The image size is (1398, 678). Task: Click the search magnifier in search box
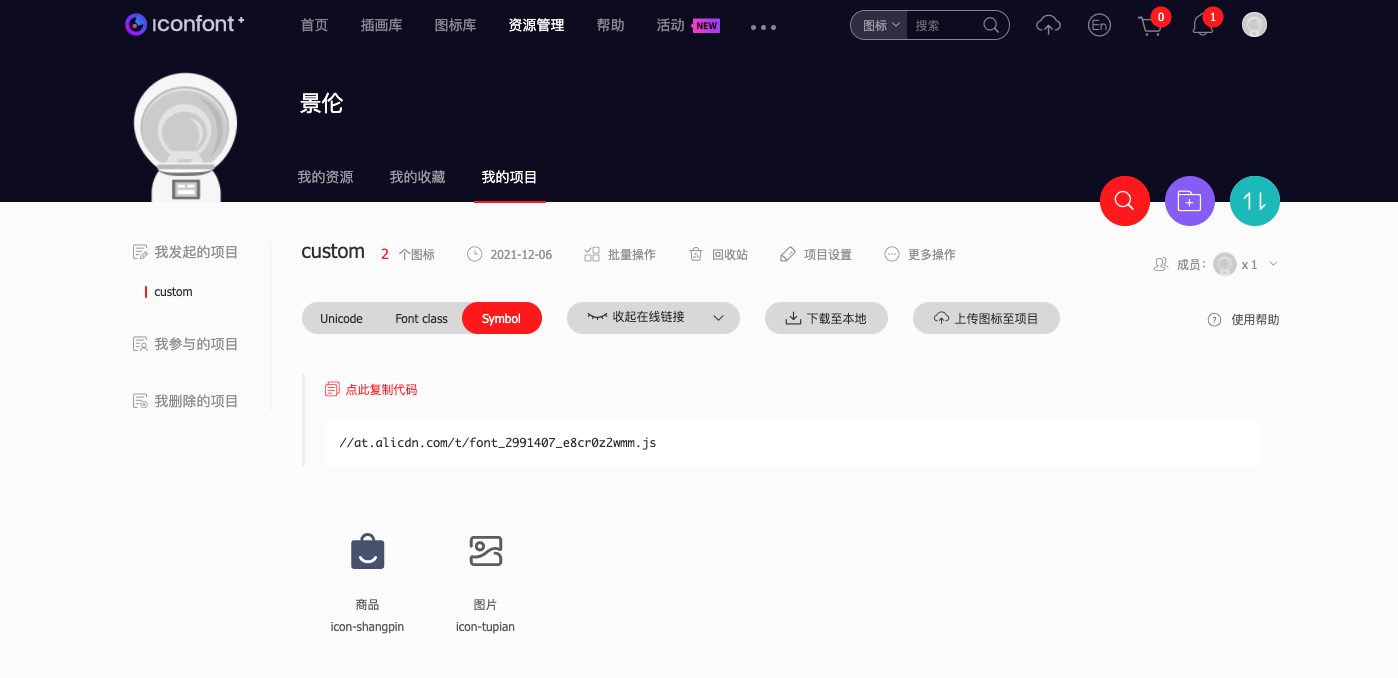[x=991, y=25]
